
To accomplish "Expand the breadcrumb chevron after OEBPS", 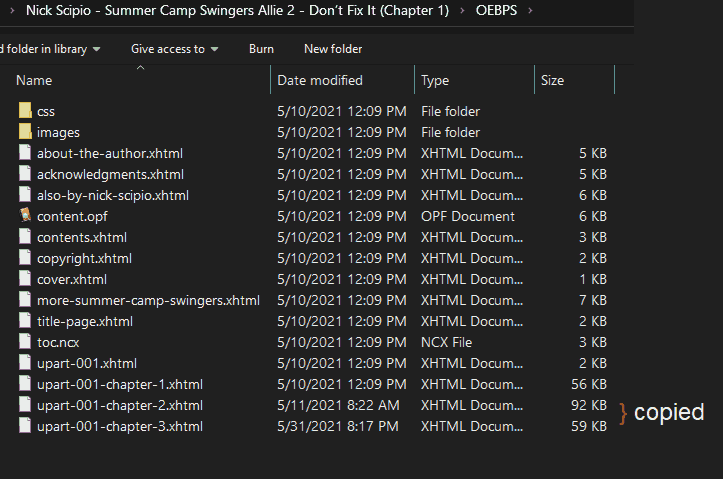I will tap(530, 10).
